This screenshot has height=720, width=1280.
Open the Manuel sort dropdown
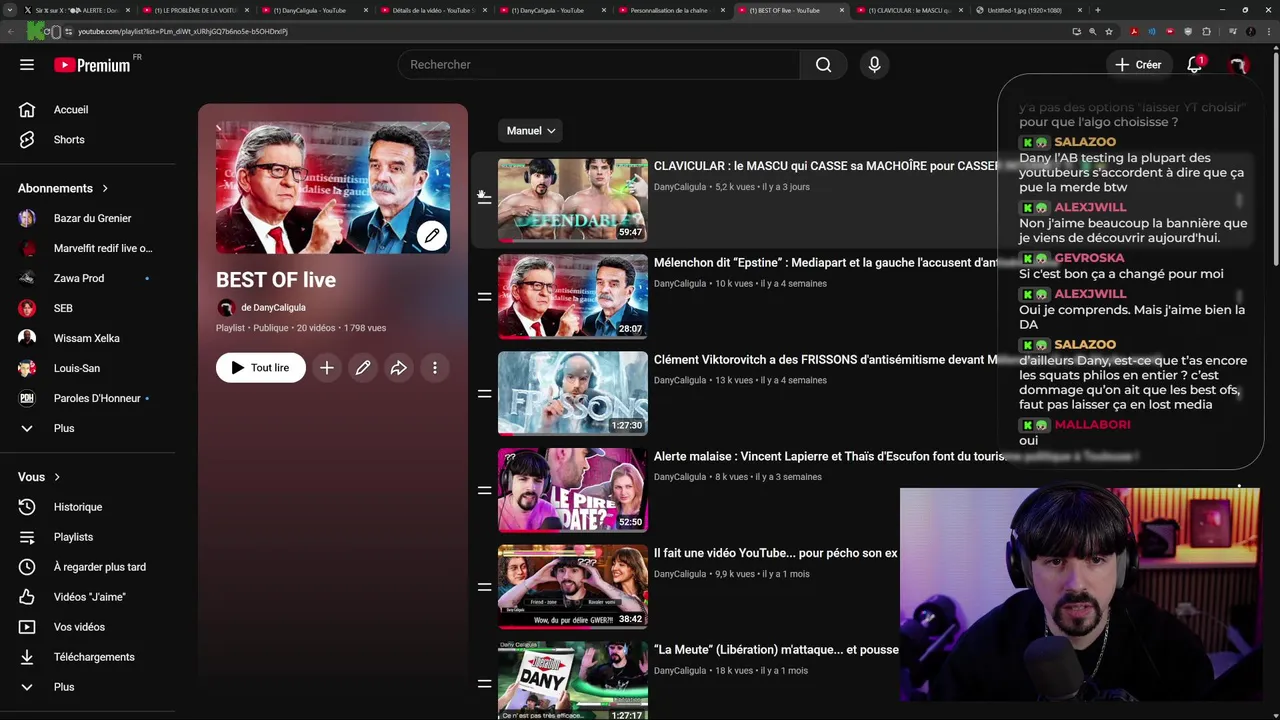[530, 131]
